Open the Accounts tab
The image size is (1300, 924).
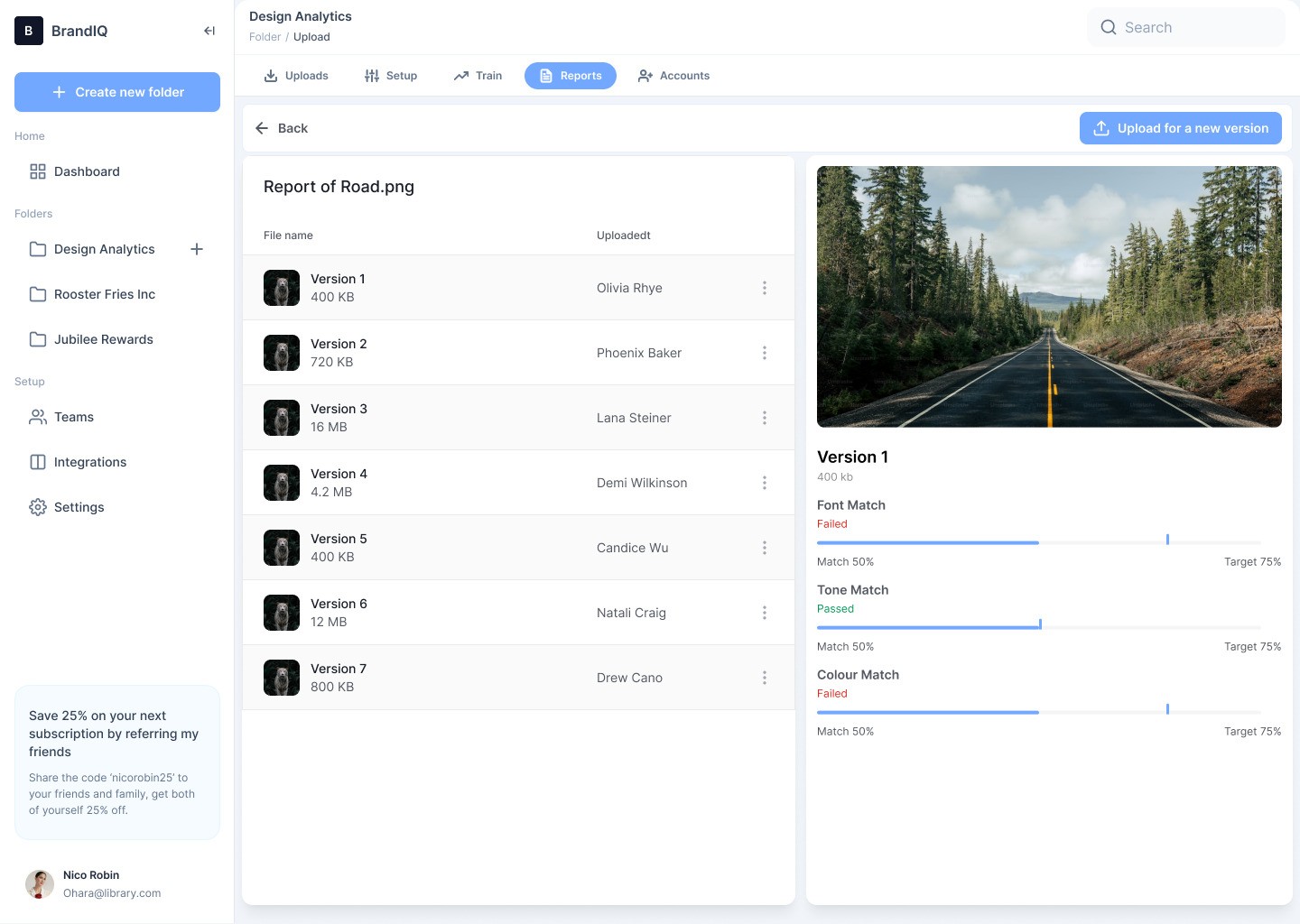tap(673, 76)
